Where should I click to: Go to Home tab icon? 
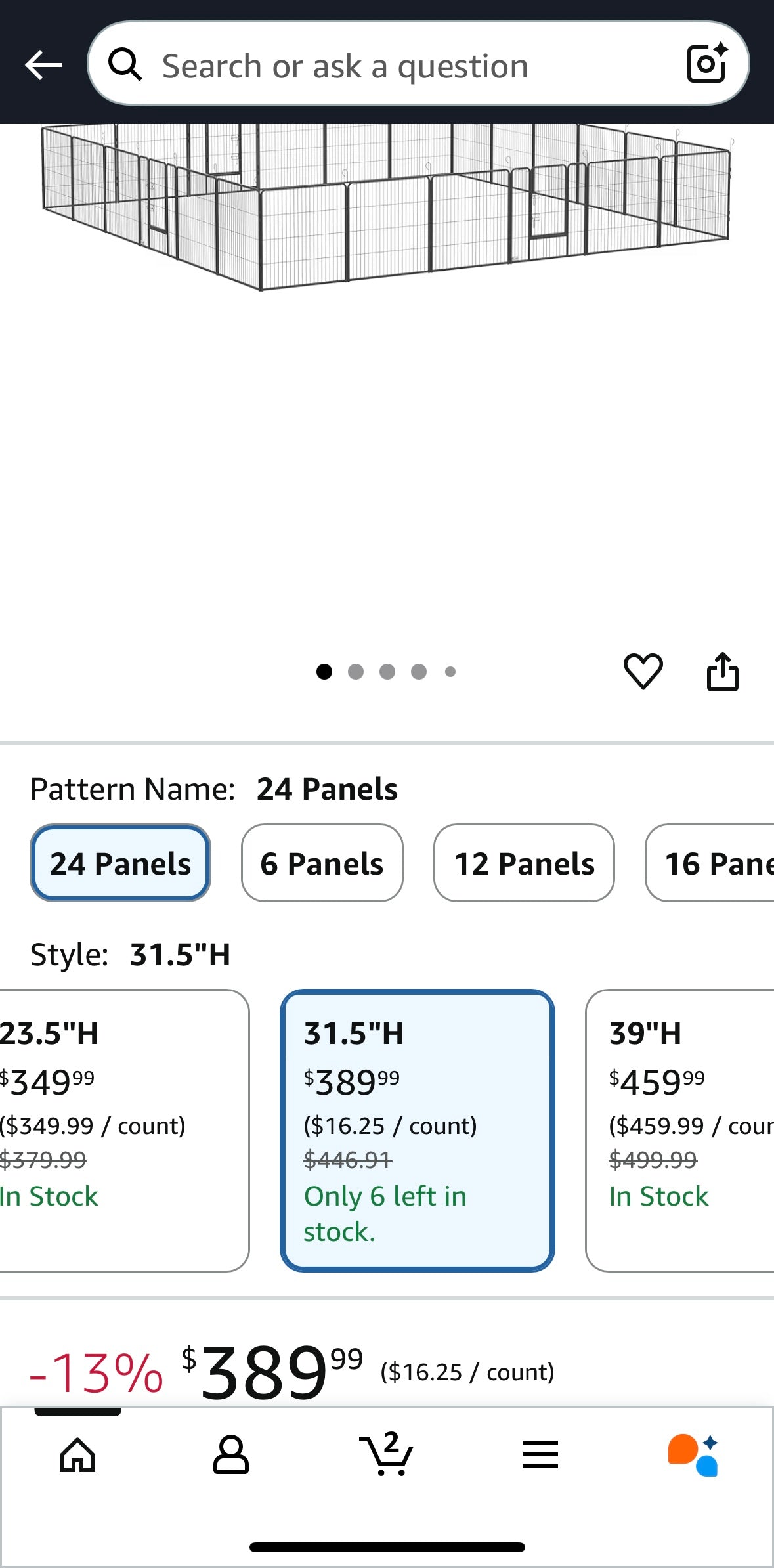[77, 1454]
